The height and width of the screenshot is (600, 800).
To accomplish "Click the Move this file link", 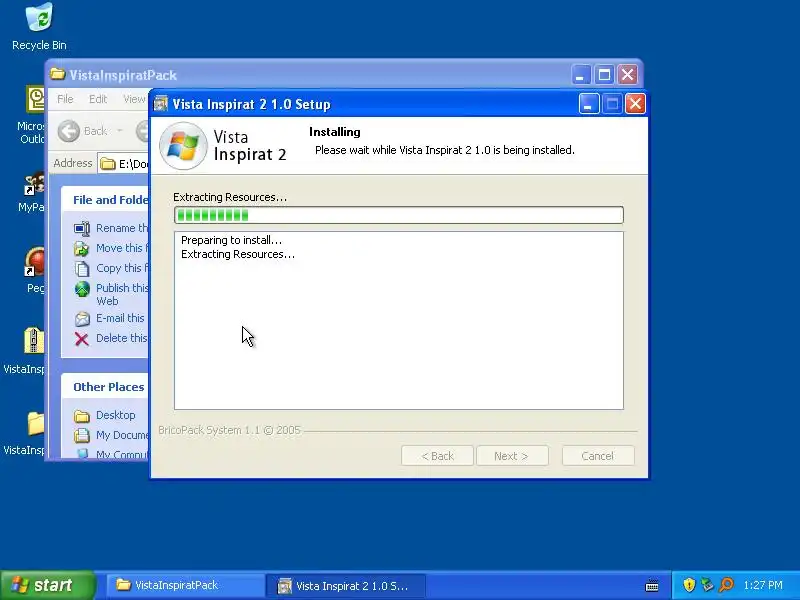I will tap(122, 248).
